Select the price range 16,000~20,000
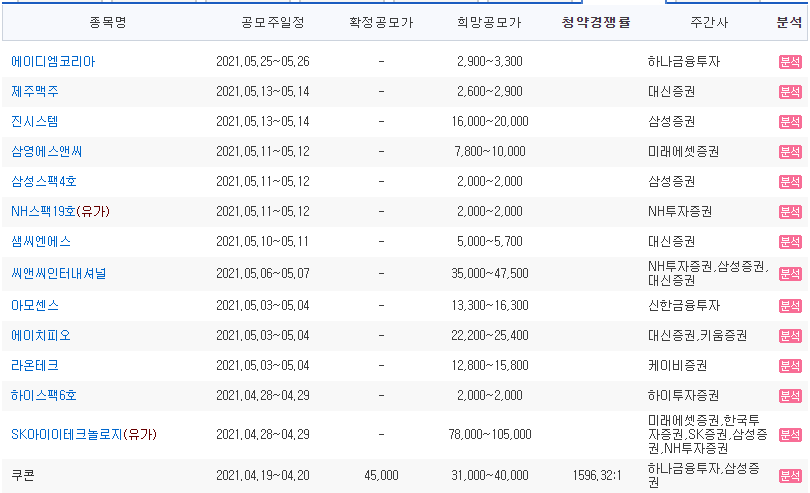Viewport: 810px width, 493px height. [490, 121]
